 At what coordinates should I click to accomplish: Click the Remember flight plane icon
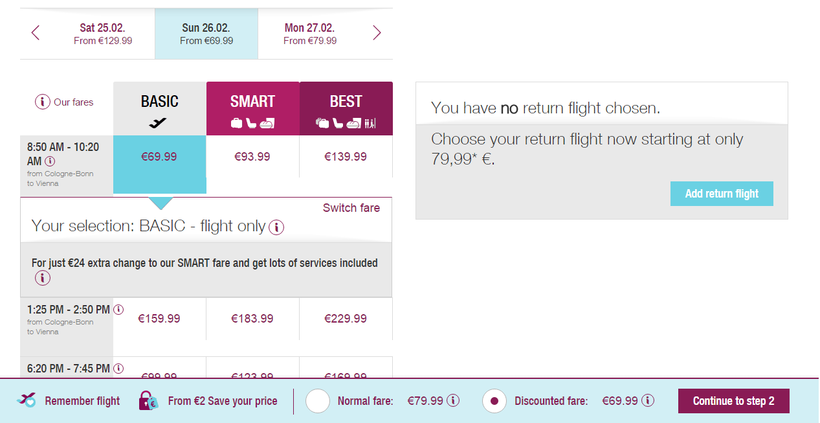27,401
